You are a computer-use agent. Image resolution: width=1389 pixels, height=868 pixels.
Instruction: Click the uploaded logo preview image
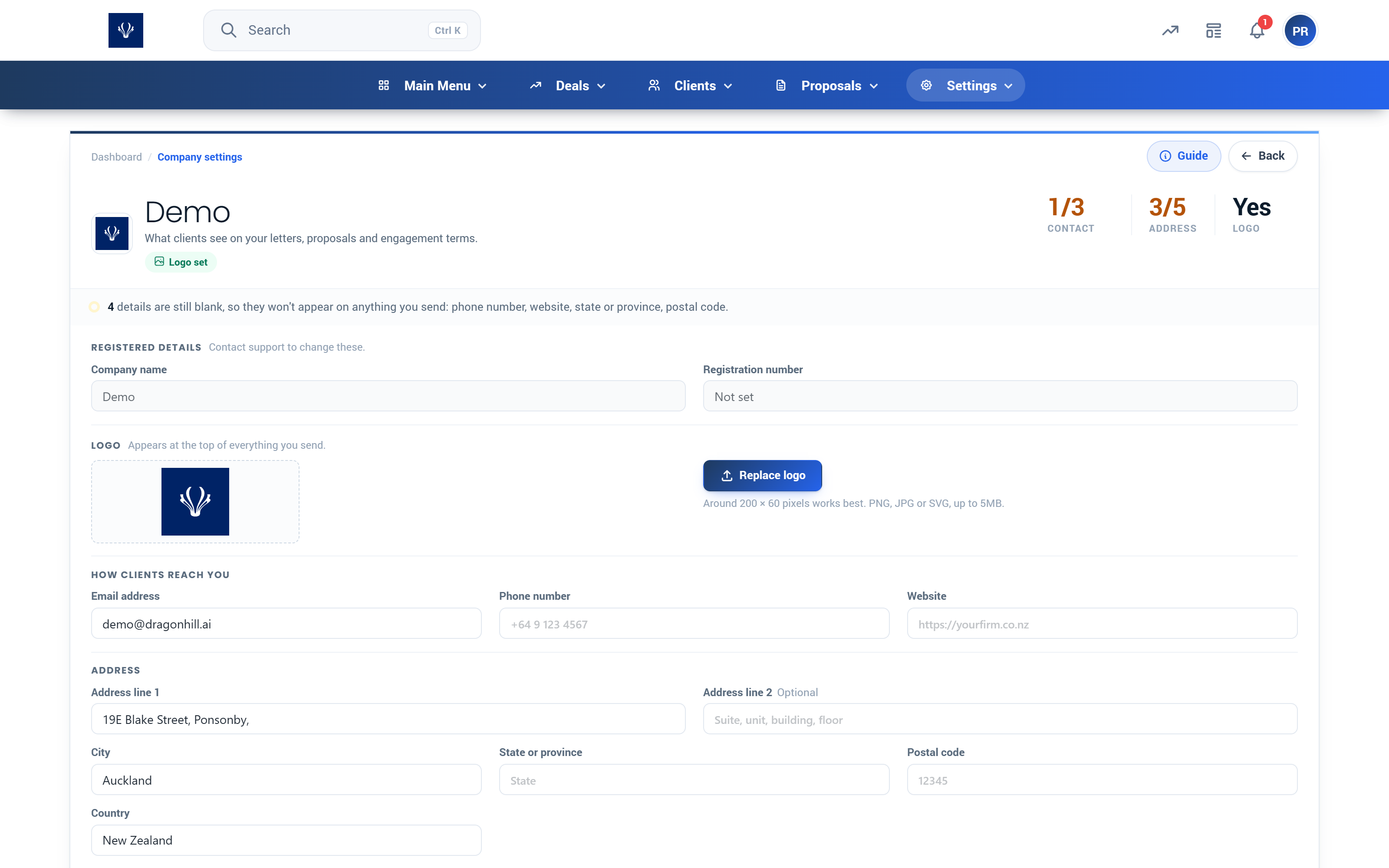[195, 502]
